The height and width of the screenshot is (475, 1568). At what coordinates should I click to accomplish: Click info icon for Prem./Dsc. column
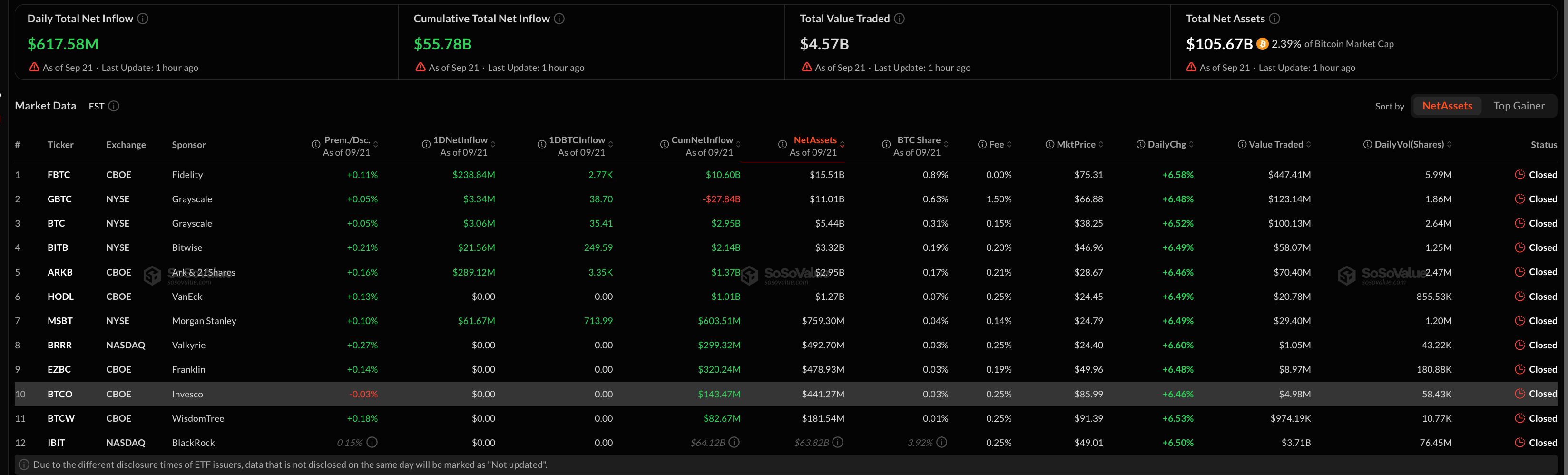(316, 144)
